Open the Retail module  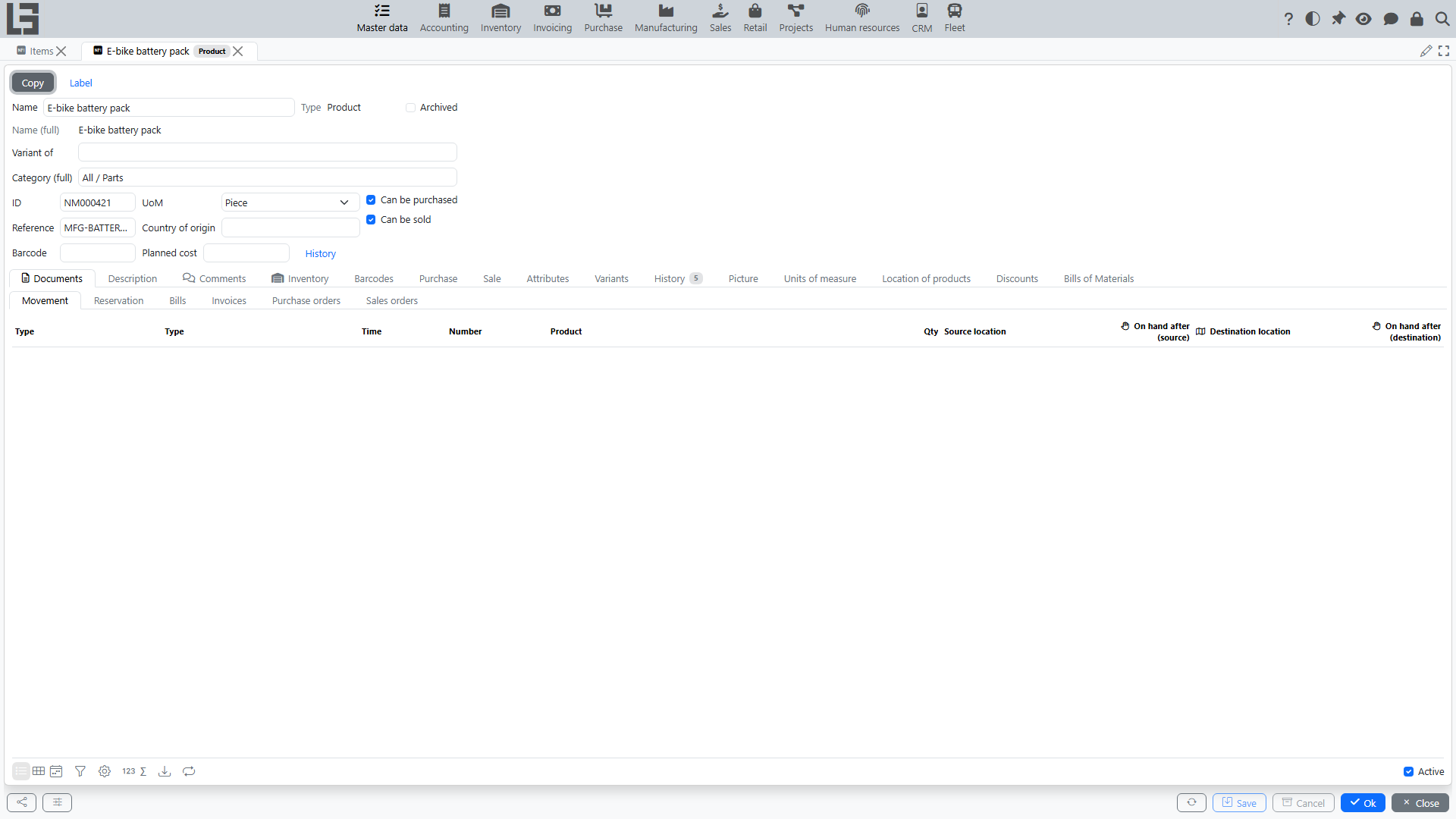tap(755, 18)
